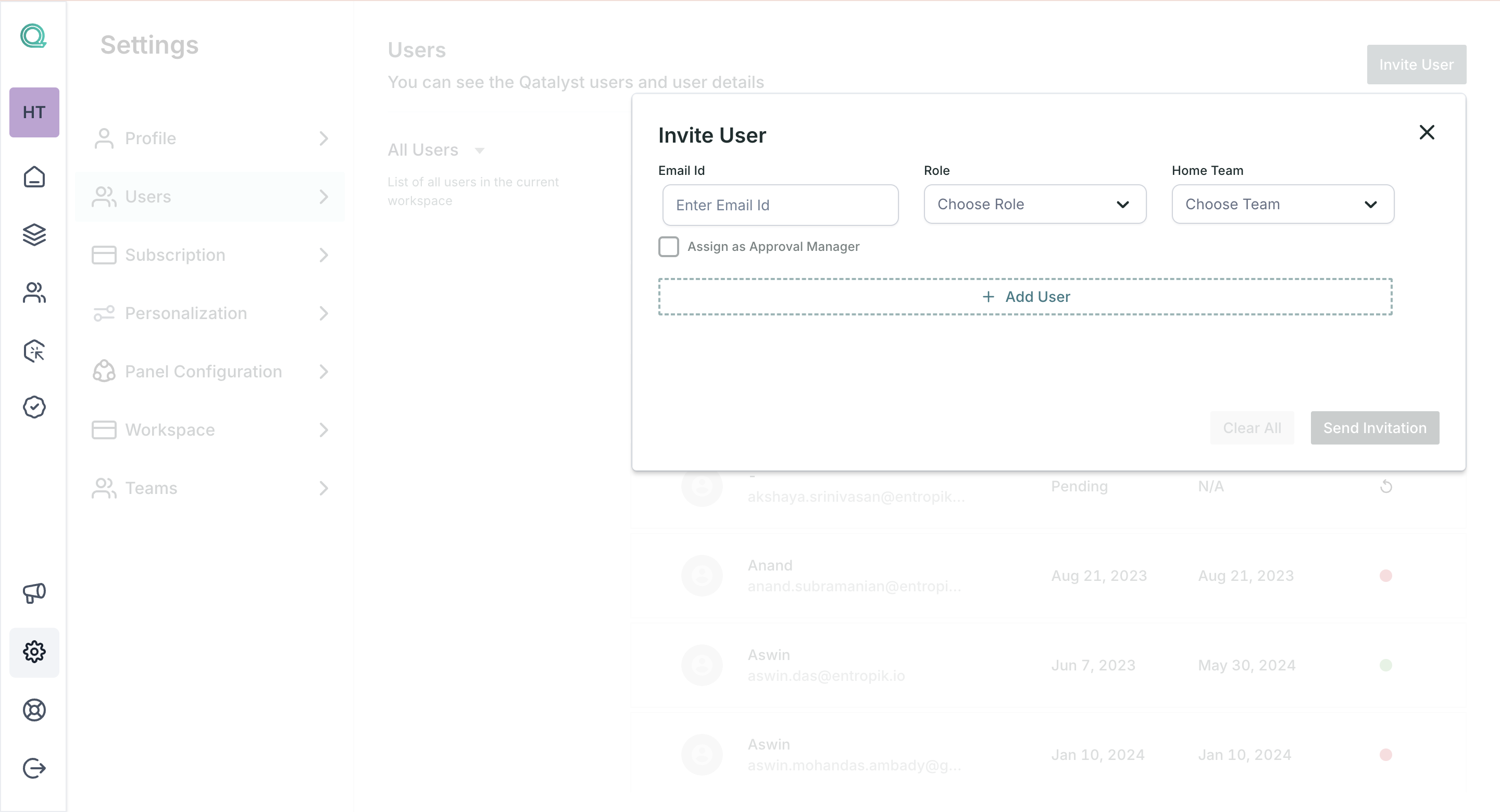Click avatar of anand.subramanian user

pos(702,576)
